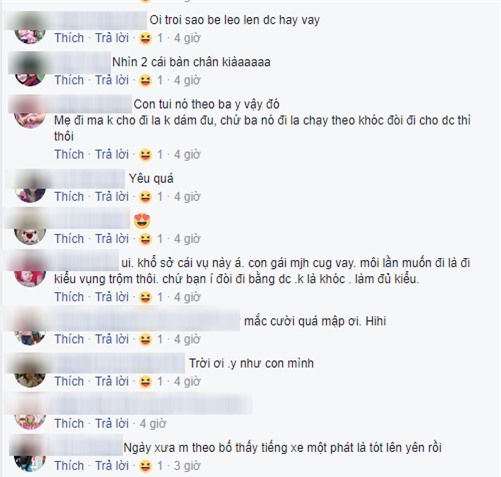Viewport: 501px width, 477px height.
Task: Click Thích under 'Con tui nó theo ba' comment
Action: coord(69,154)
